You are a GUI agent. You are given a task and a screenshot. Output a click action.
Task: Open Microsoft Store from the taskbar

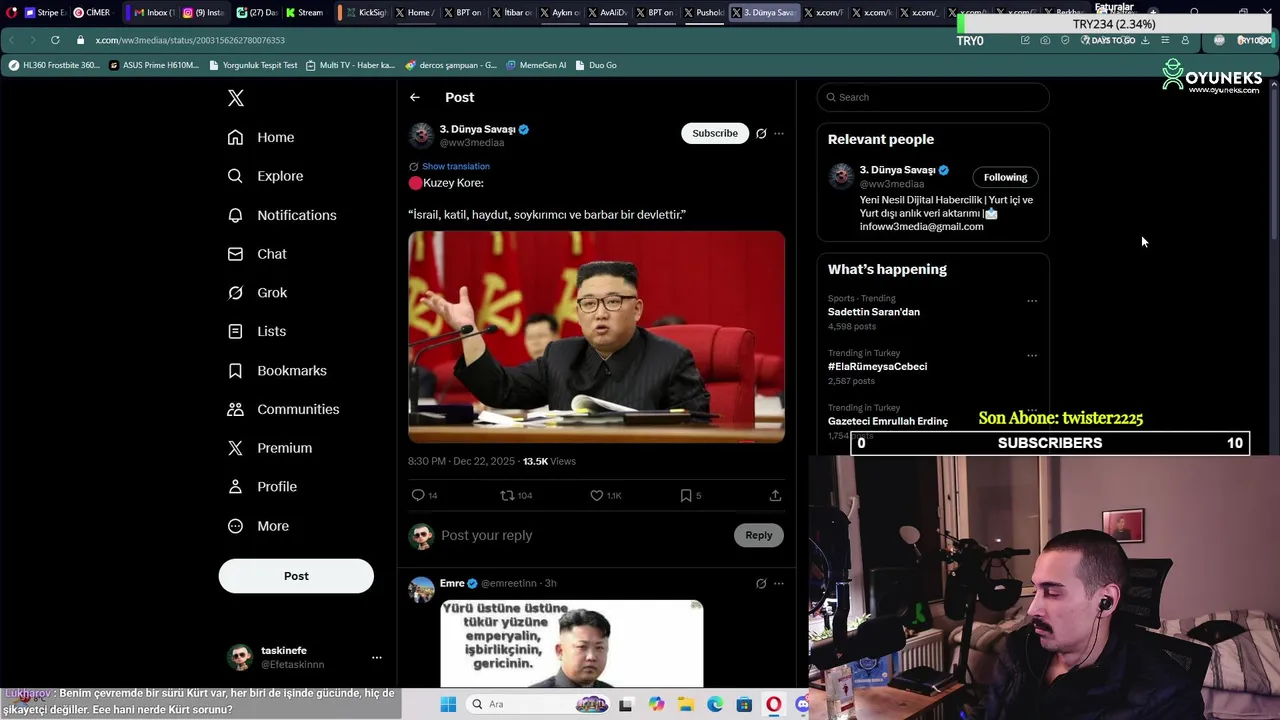(x=744, y=704)
